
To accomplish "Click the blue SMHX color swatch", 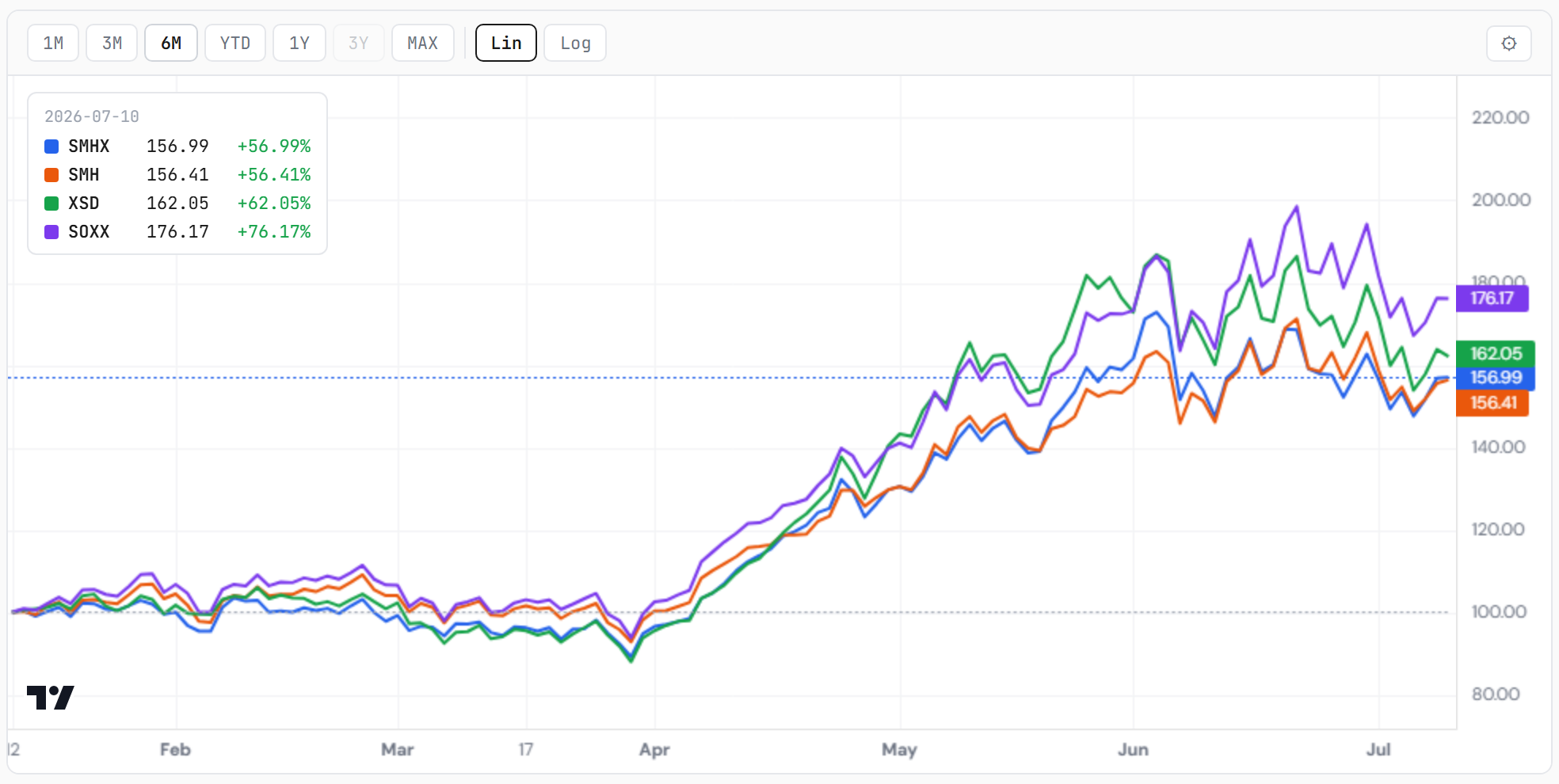I will tap(51, 147).
